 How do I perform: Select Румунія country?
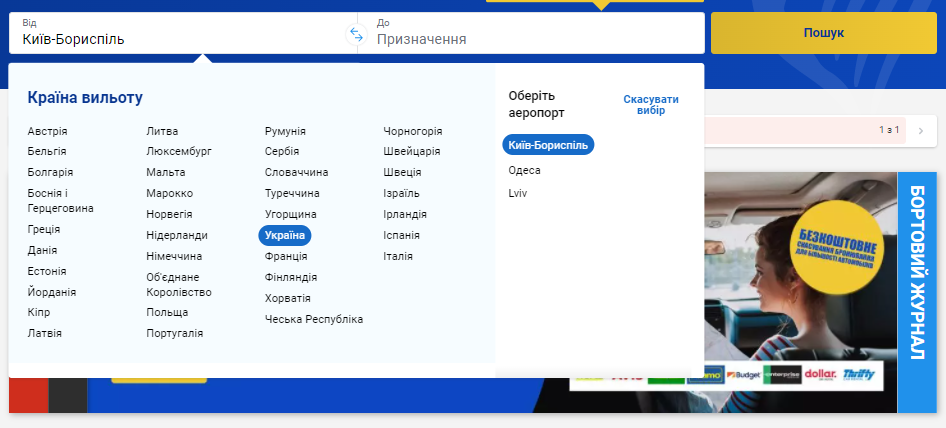pyautogui.click(x=285, y=131)
